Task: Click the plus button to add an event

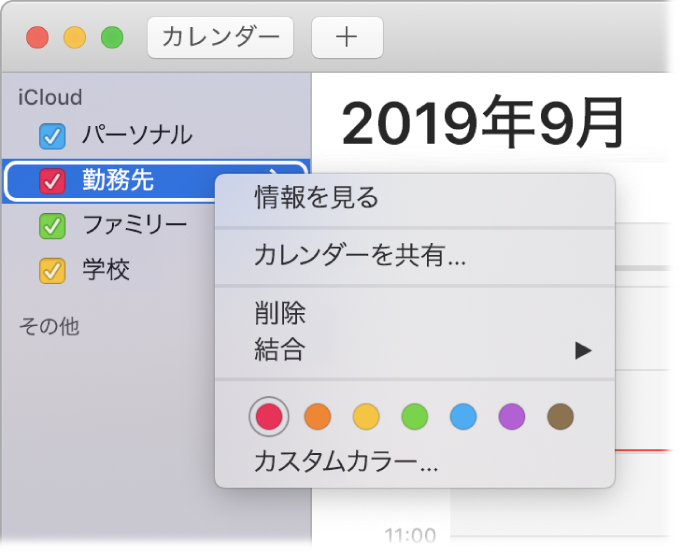Action: coord(347,37)
